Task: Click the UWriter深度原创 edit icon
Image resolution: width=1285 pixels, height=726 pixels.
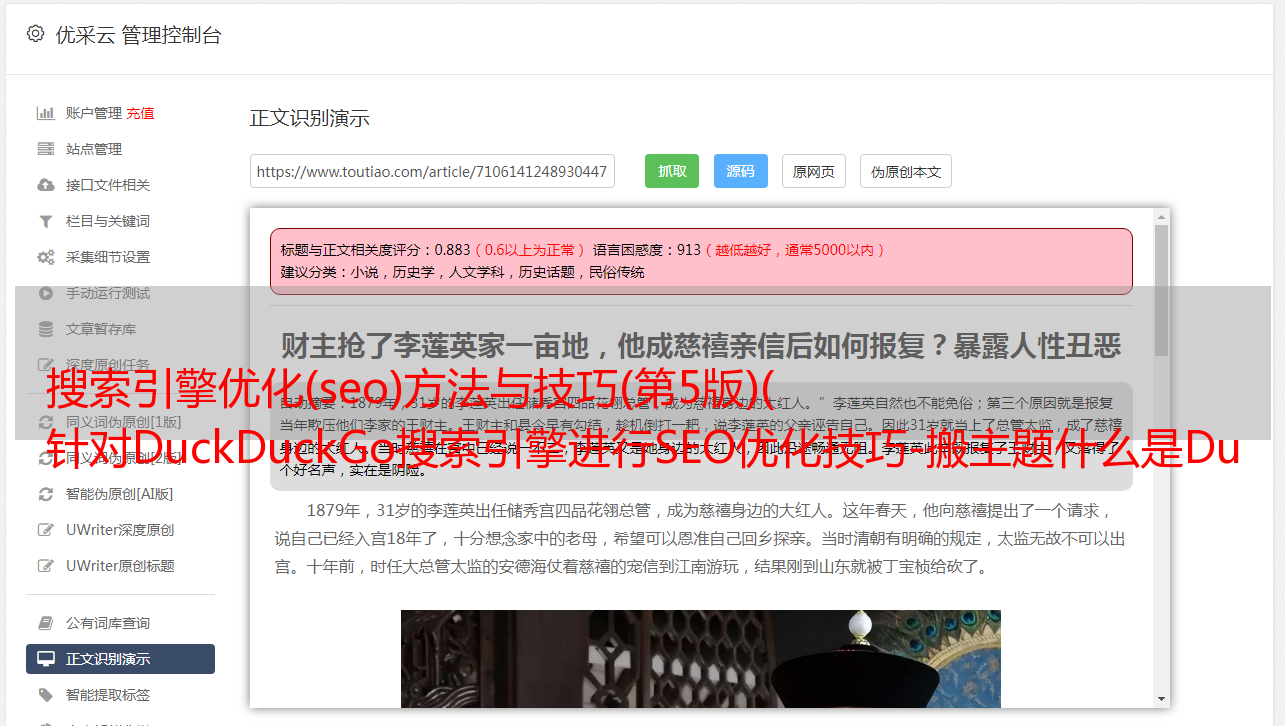Action: (x=45, y=530)
